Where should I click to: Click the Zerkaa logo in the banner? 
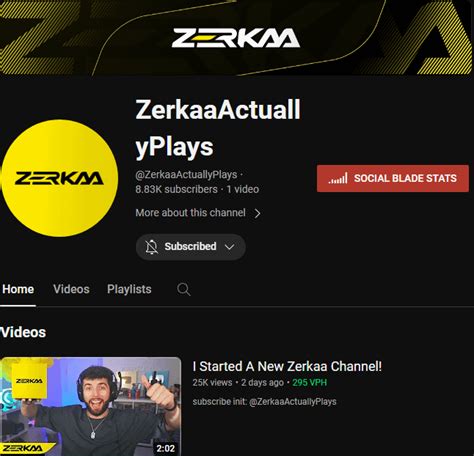coord(236,38)
